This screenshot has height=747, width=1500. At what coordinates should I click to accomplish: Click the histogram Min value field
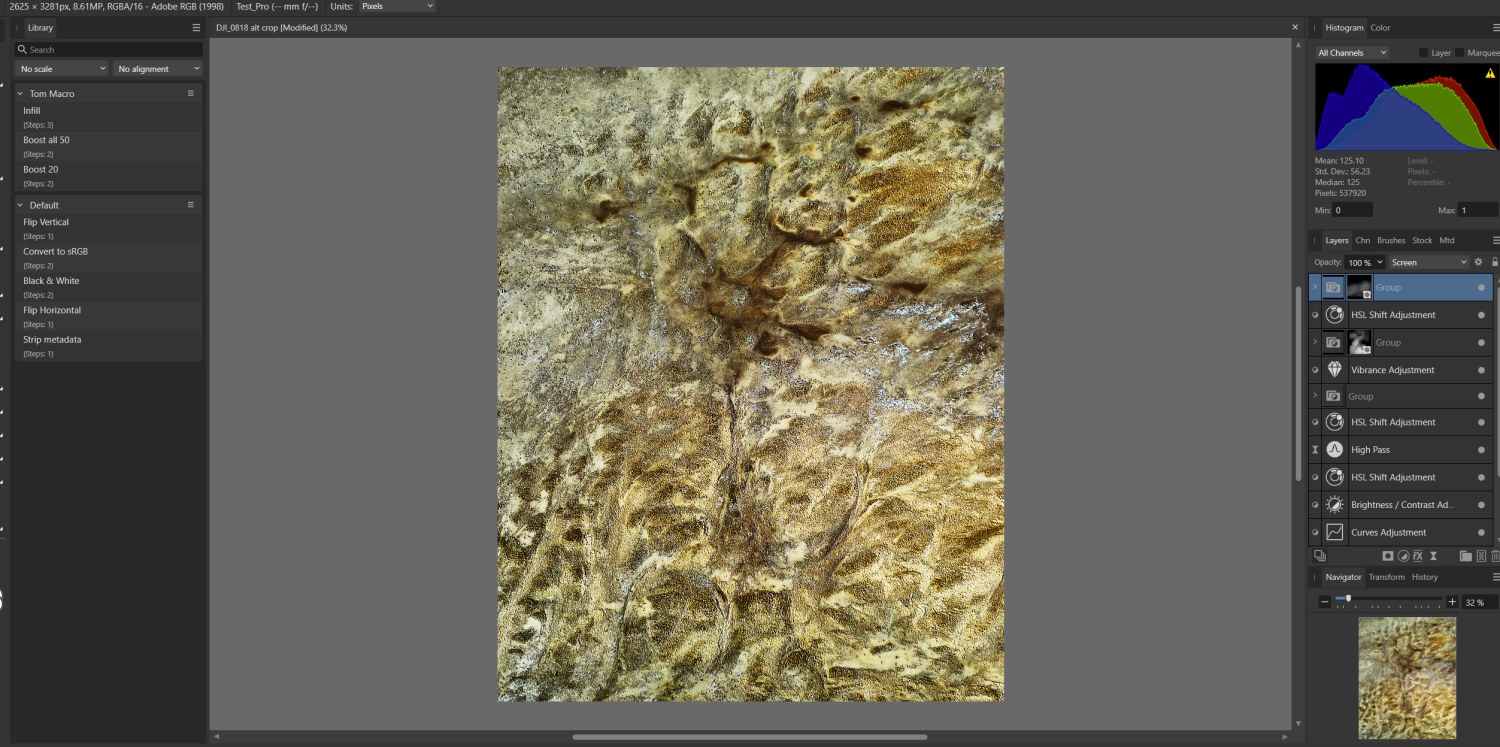click(x=1352, y=210)
